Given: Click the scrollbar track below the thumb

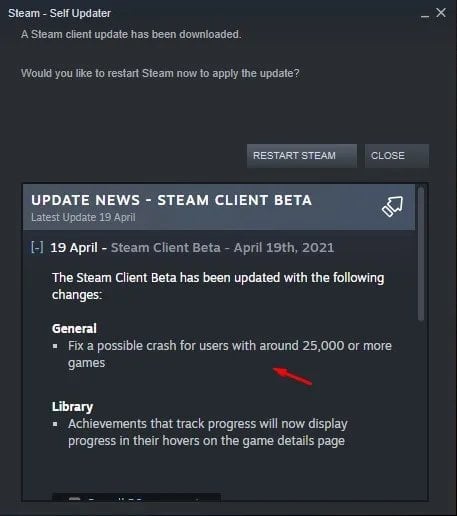Looking at the screenshot, I should pyautogui.click(x=421, y=410).
